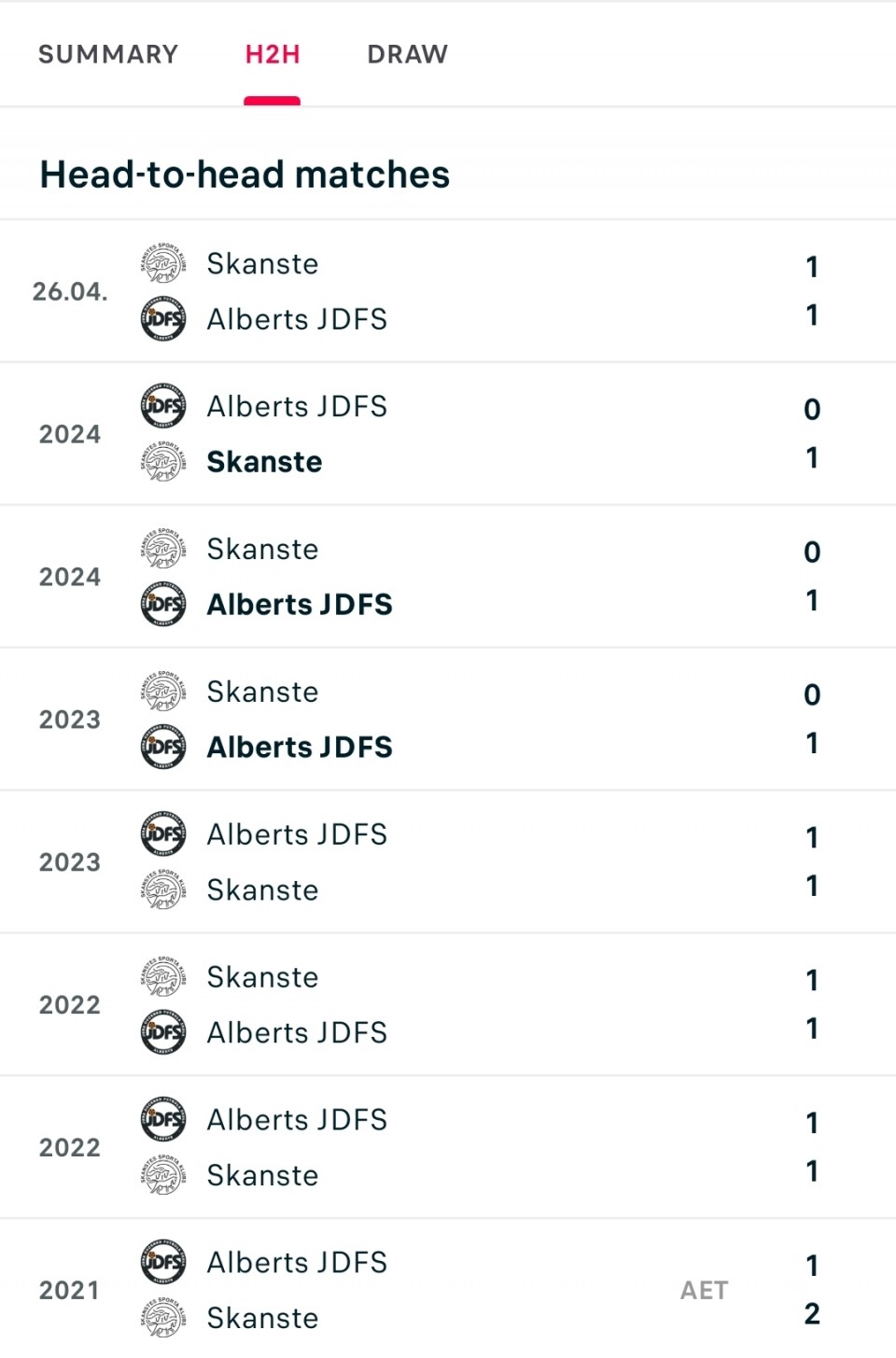Image resolution: width=896 pixels, height=1358 pixels.
Task: Tap Alberts JDFS crest in first 2022 match
Action: coord(163,1032)
